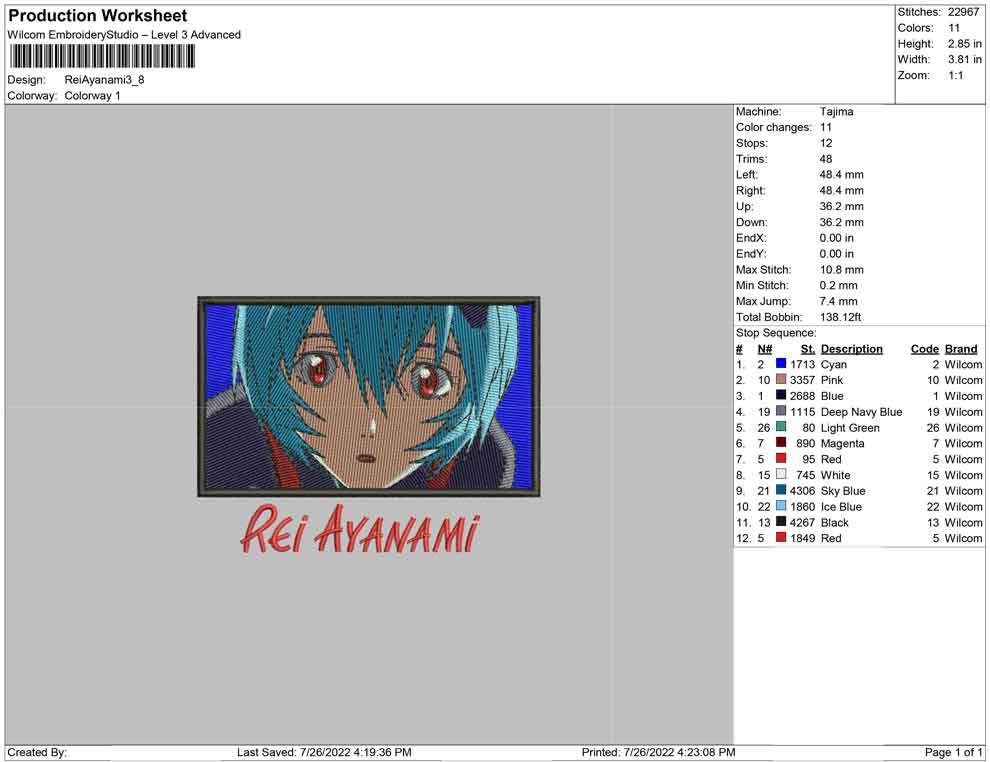Choose the Sky Blue color swatch
Viewport: 990px width, 762px height.
pos(781,491)
